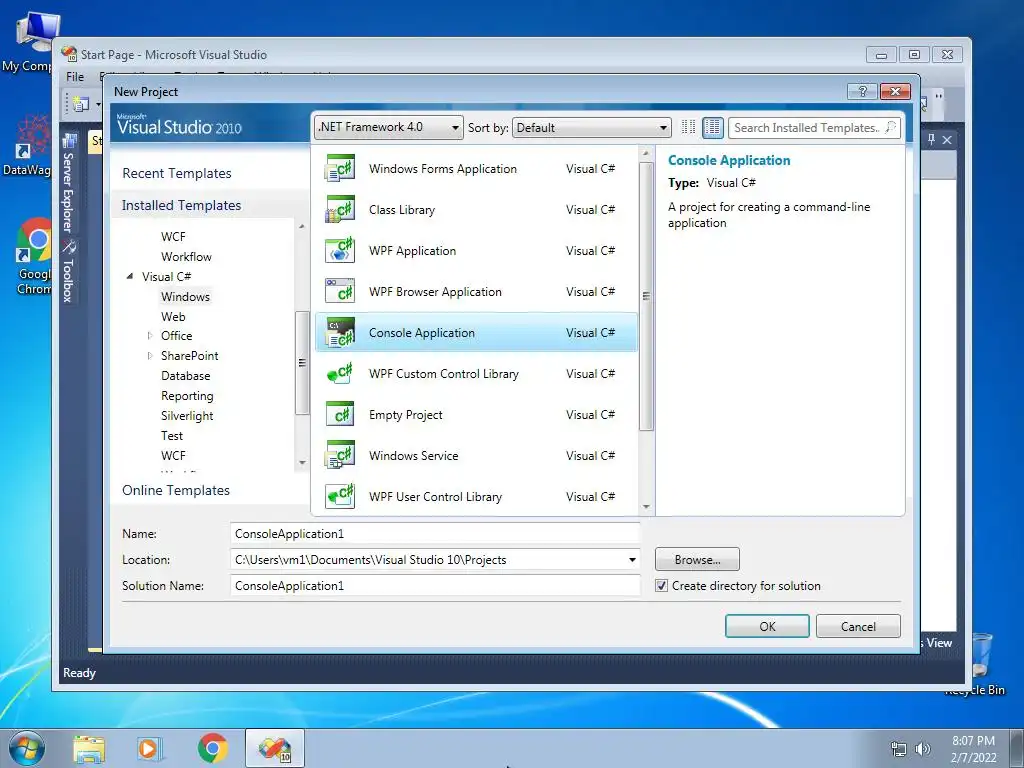The width and height of the screenshot is (1024, 768).
Task: Click the search magnifier icon
Action: (891, 127)
